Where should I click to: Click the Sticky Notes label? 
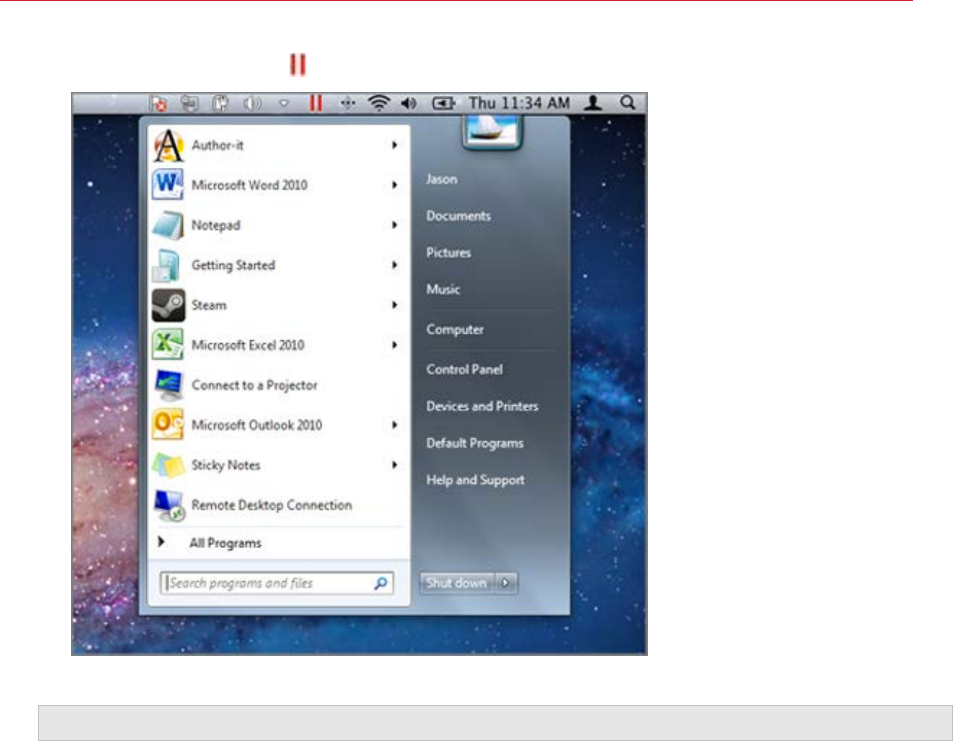tap(225, 465)
